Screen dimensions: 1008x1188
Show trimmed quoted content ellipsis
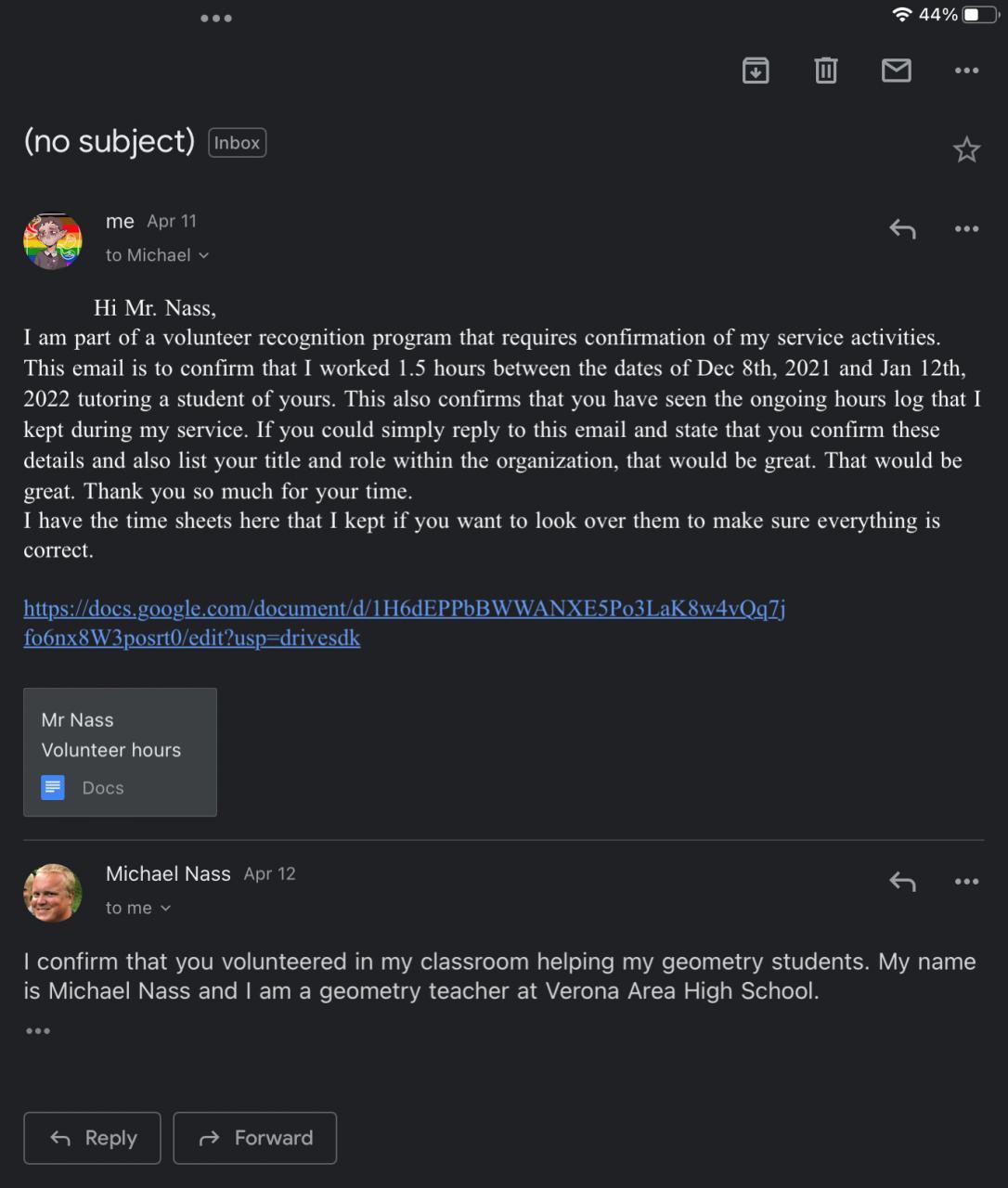(38, 1031)
